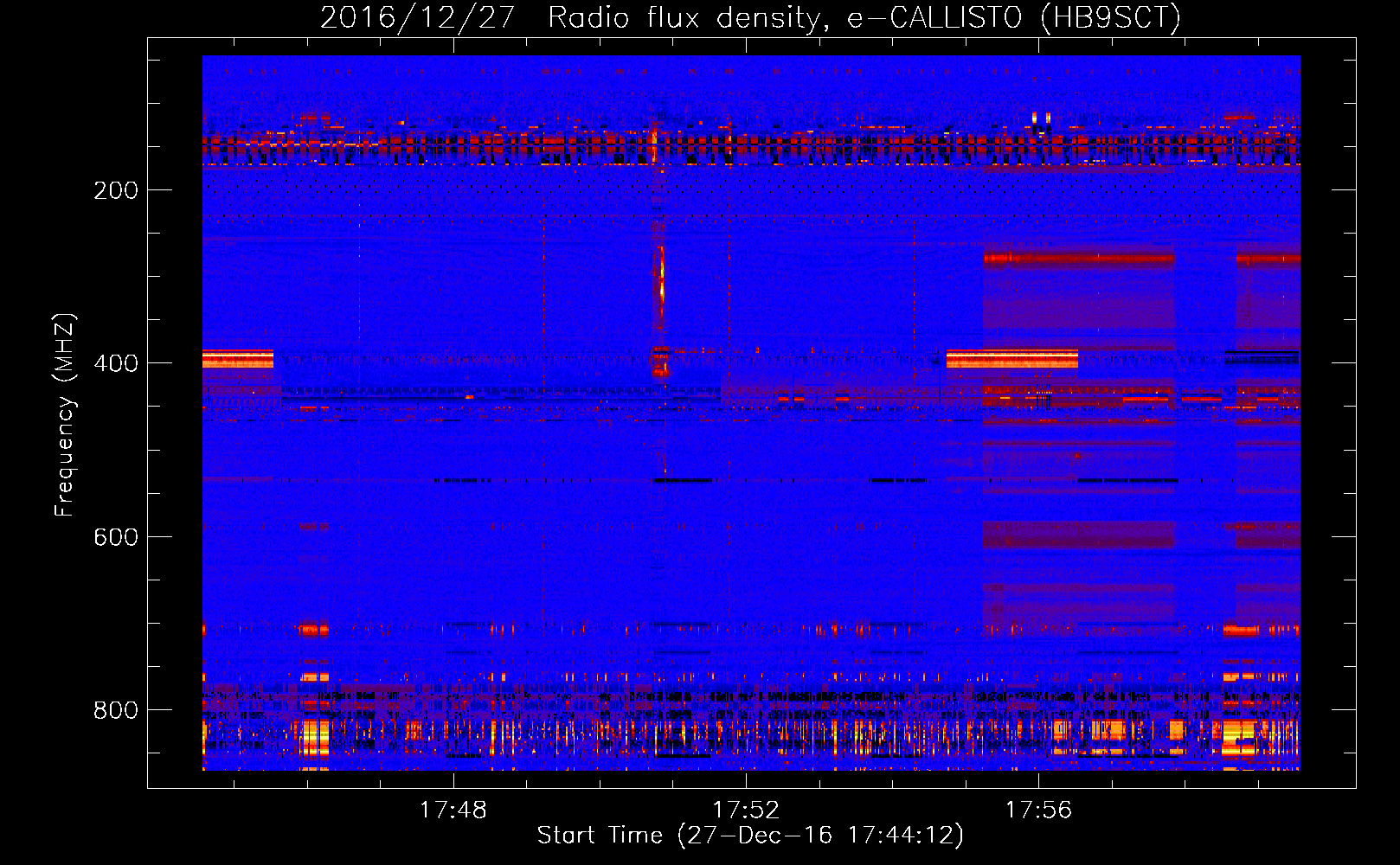This screenshot has height=865, width=1400.
Task: Click the '17:56' time axis label
Action: pyautogui.click(x=1038, y=811)
